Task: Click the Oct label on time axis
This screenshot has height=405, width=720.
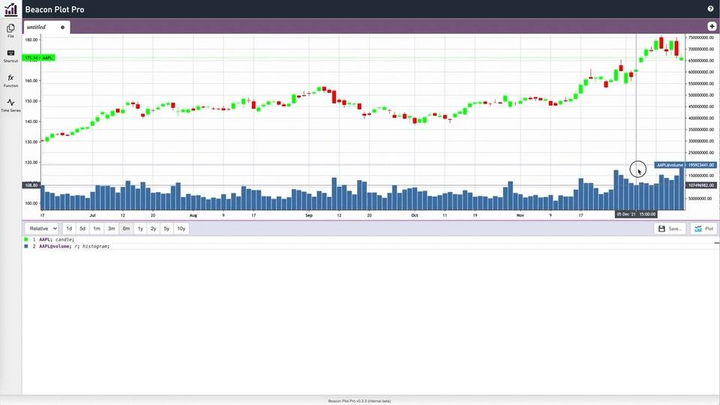Action: (415, 215)
